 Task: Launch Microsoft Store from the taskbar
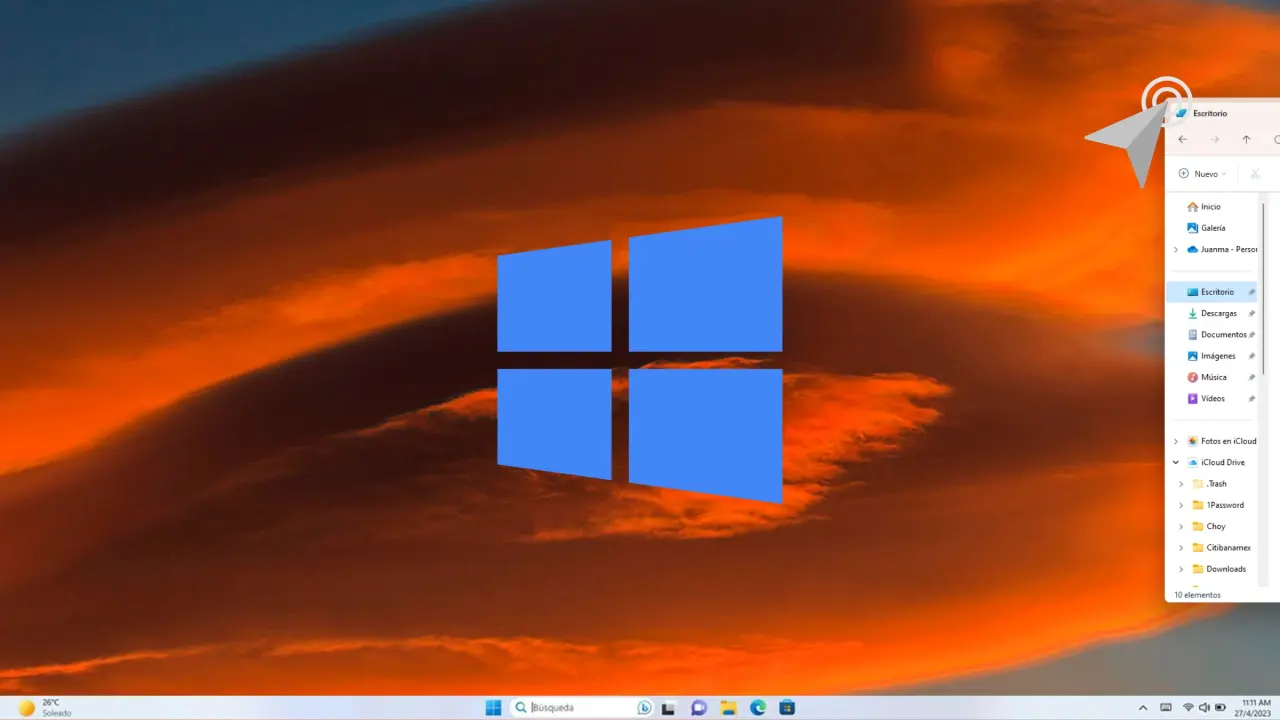click(x=787, y=708)
